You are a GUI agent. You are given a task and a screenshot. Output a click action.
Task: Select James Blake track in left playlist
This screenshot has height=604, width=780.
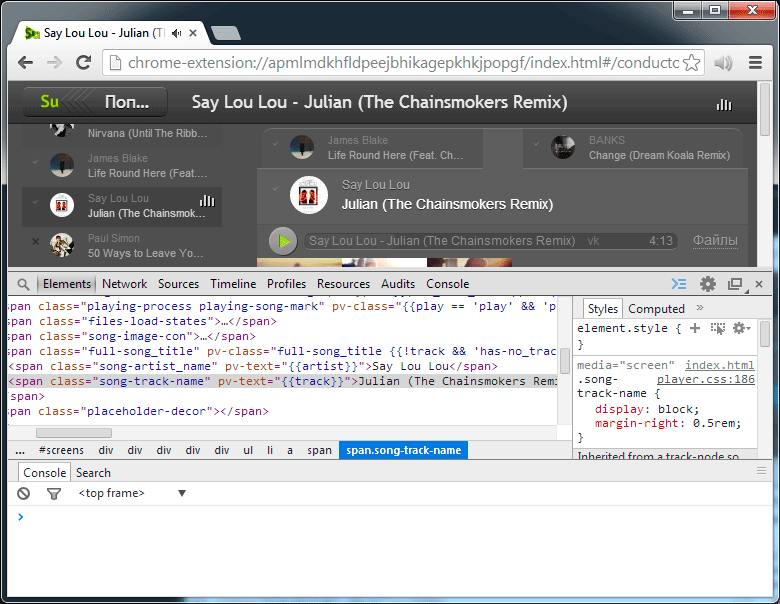[122, 166]
